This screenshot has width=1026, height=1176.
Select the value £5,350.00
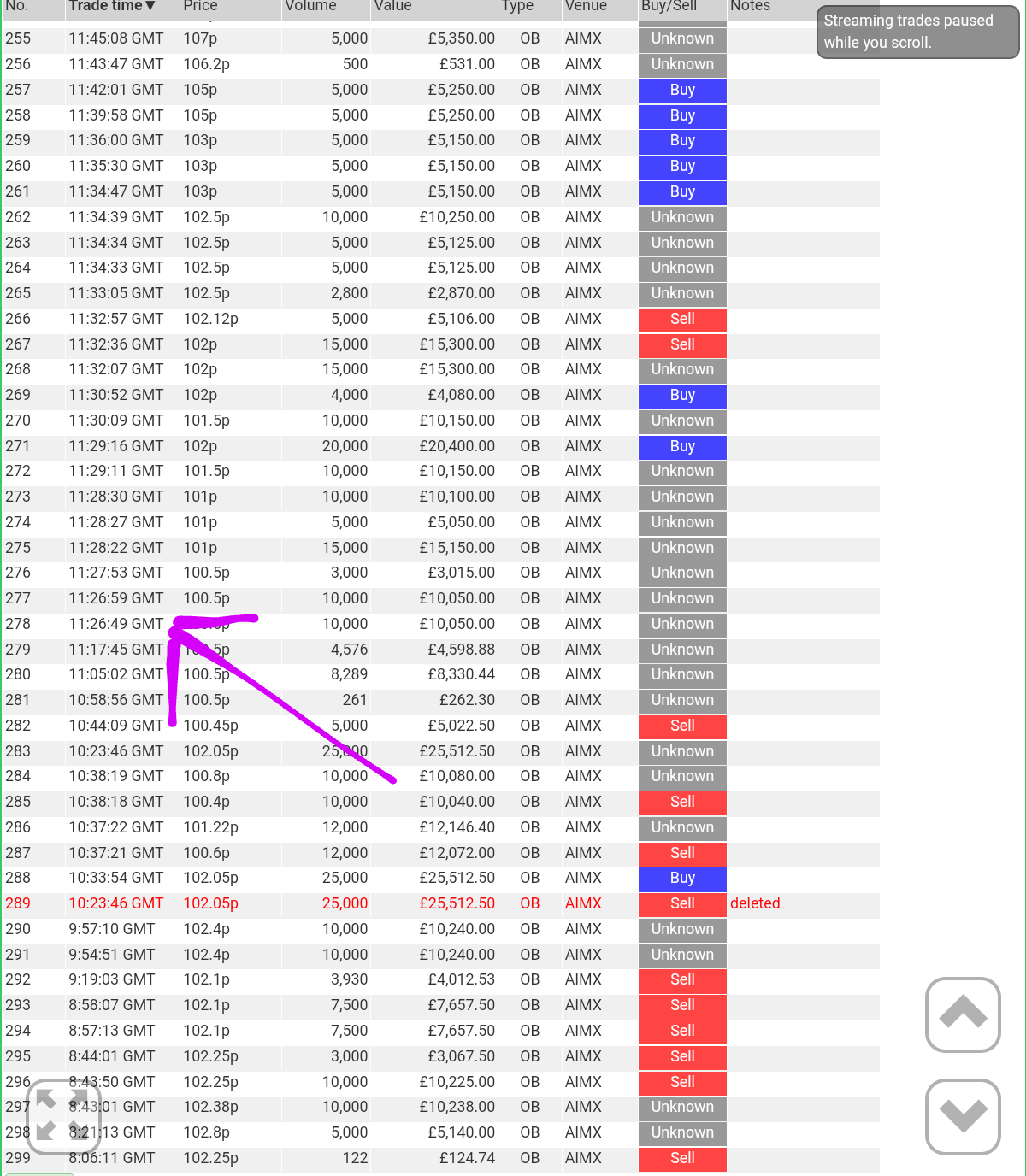click(462, 38)
